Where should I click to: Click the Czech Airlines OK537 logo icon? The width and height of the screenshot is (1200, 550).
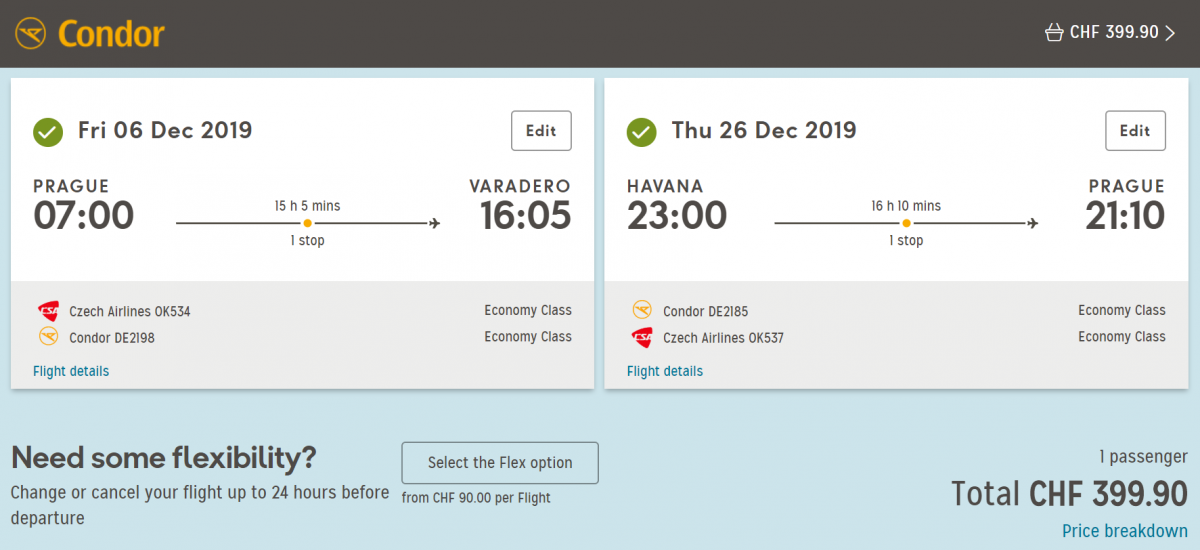coord(642,337)
